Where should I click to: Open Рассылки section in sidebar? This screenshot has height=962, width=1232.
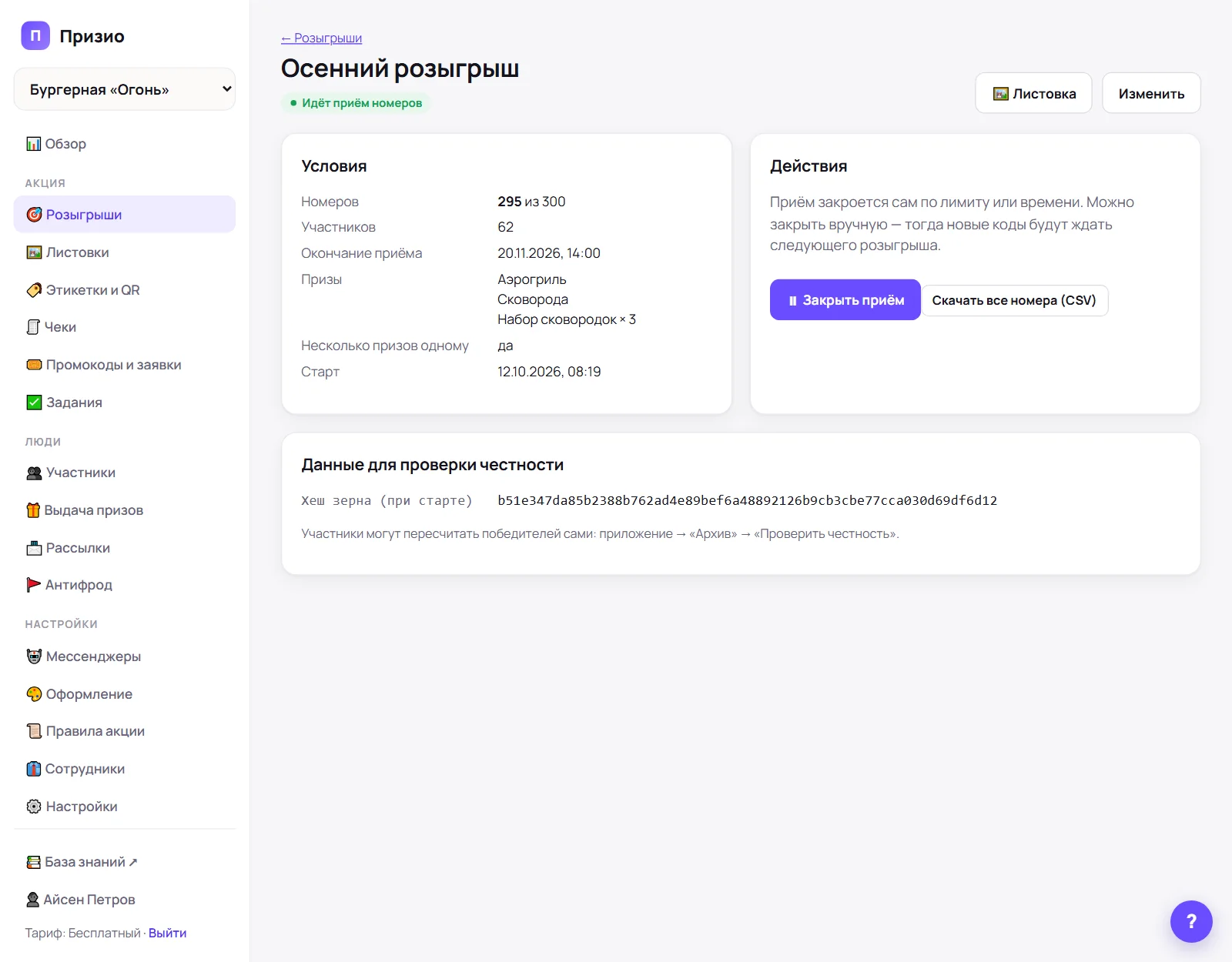tap(125, 548)
